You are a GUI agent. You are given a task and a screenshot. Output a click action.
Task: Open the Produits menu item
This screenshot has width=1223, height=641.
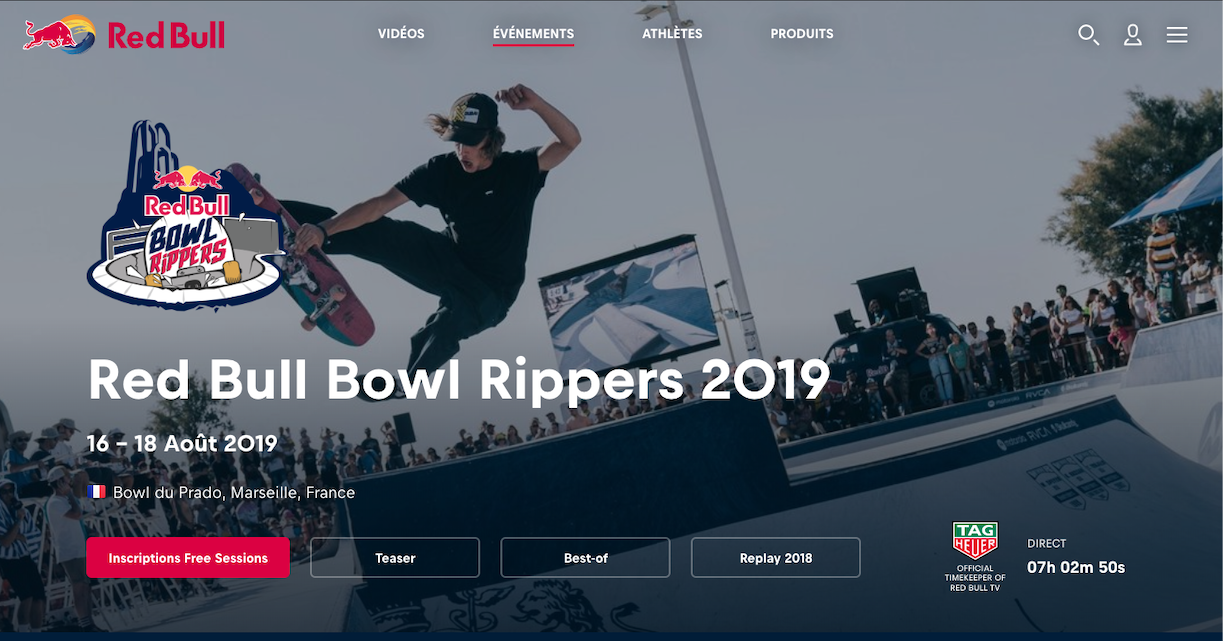point(802,34)
